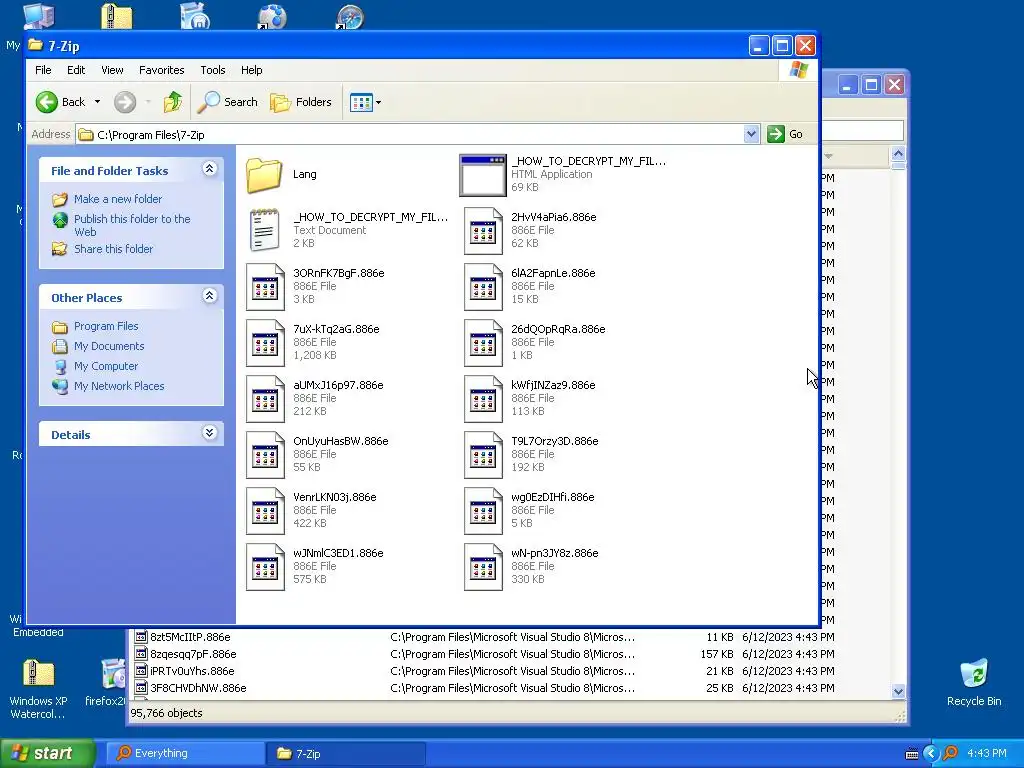Open the Views dropdown button
Image resolution: width=1024 pixels, height=768 pixels.
click(365, 102)
